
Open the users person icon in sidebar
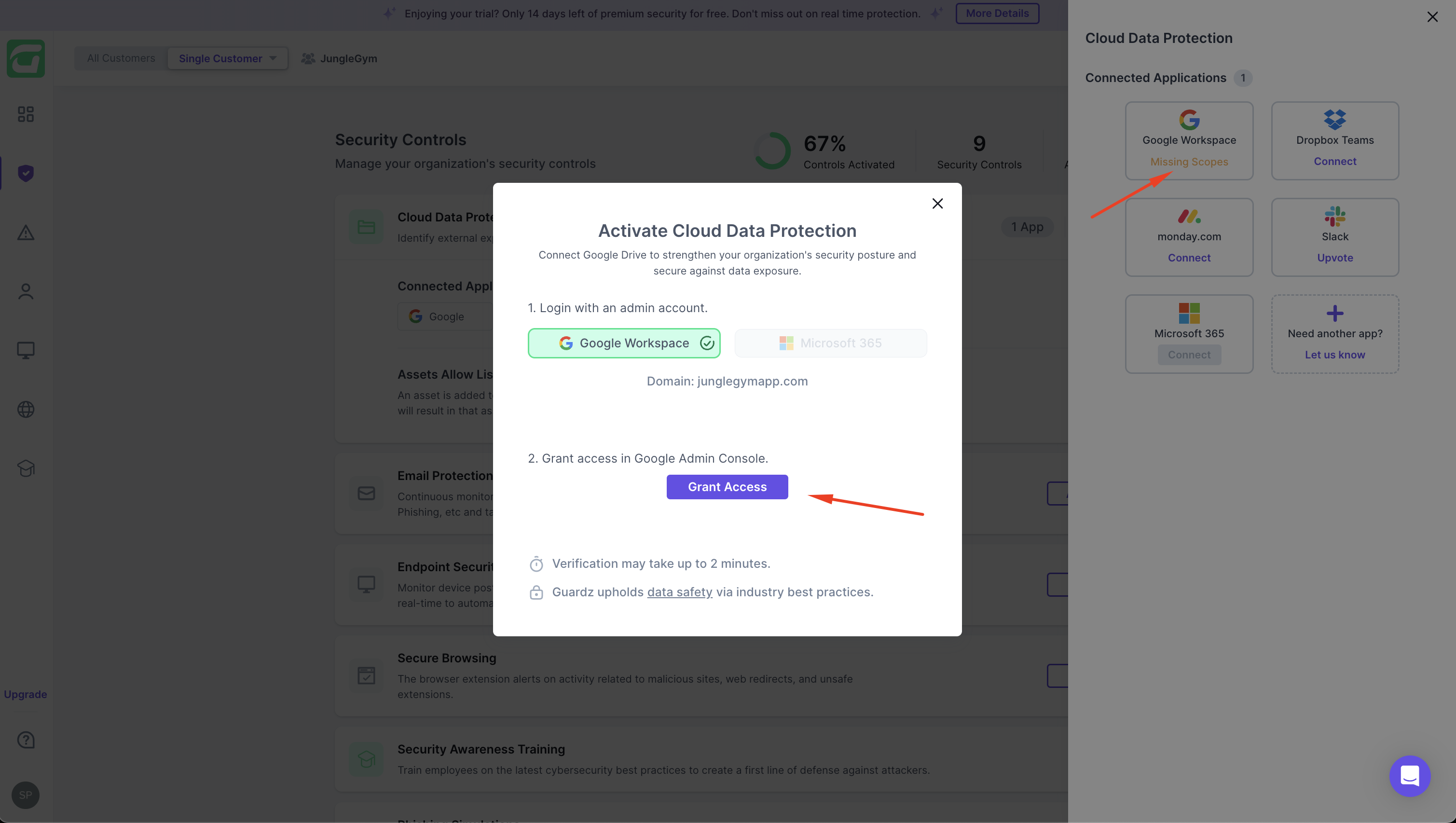click(26, 292)
